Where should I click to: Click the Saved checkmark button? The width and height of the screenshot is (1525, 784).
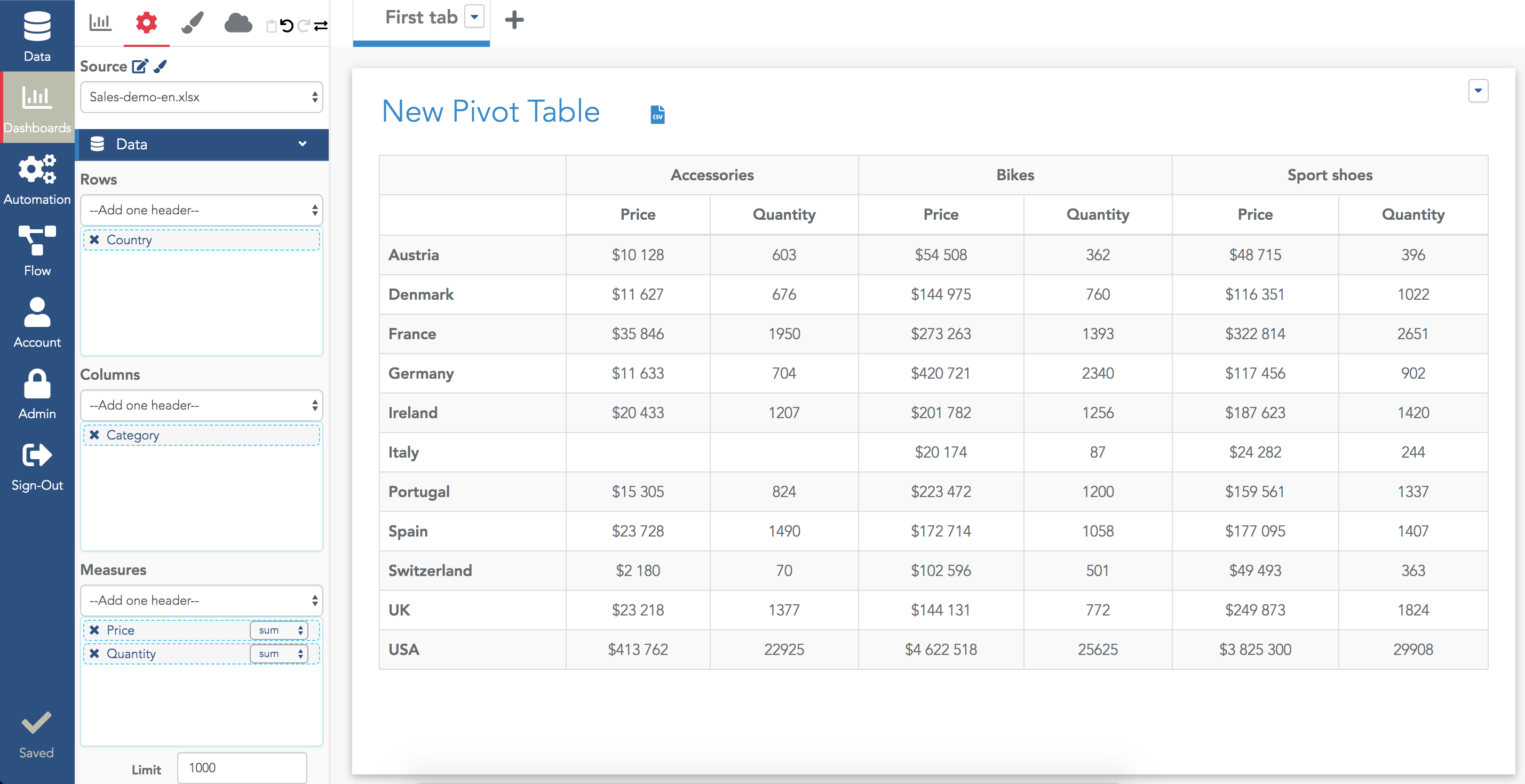coord(36,728)
